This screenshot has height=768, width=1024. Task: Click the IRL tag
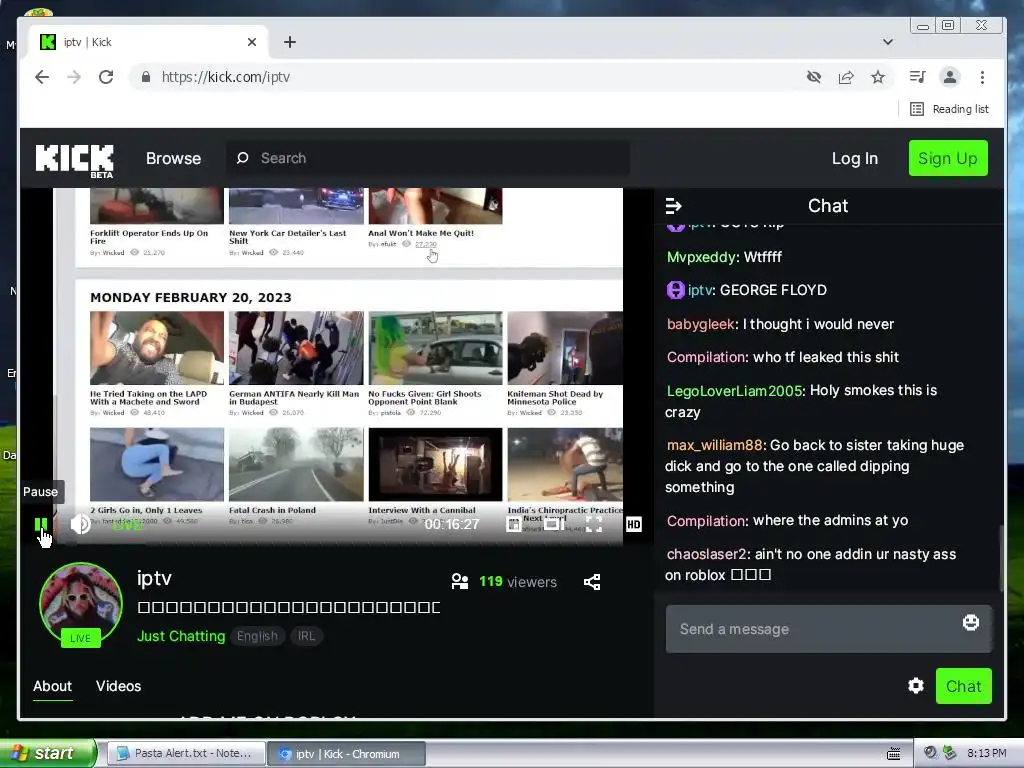click(x=306, y=636)
